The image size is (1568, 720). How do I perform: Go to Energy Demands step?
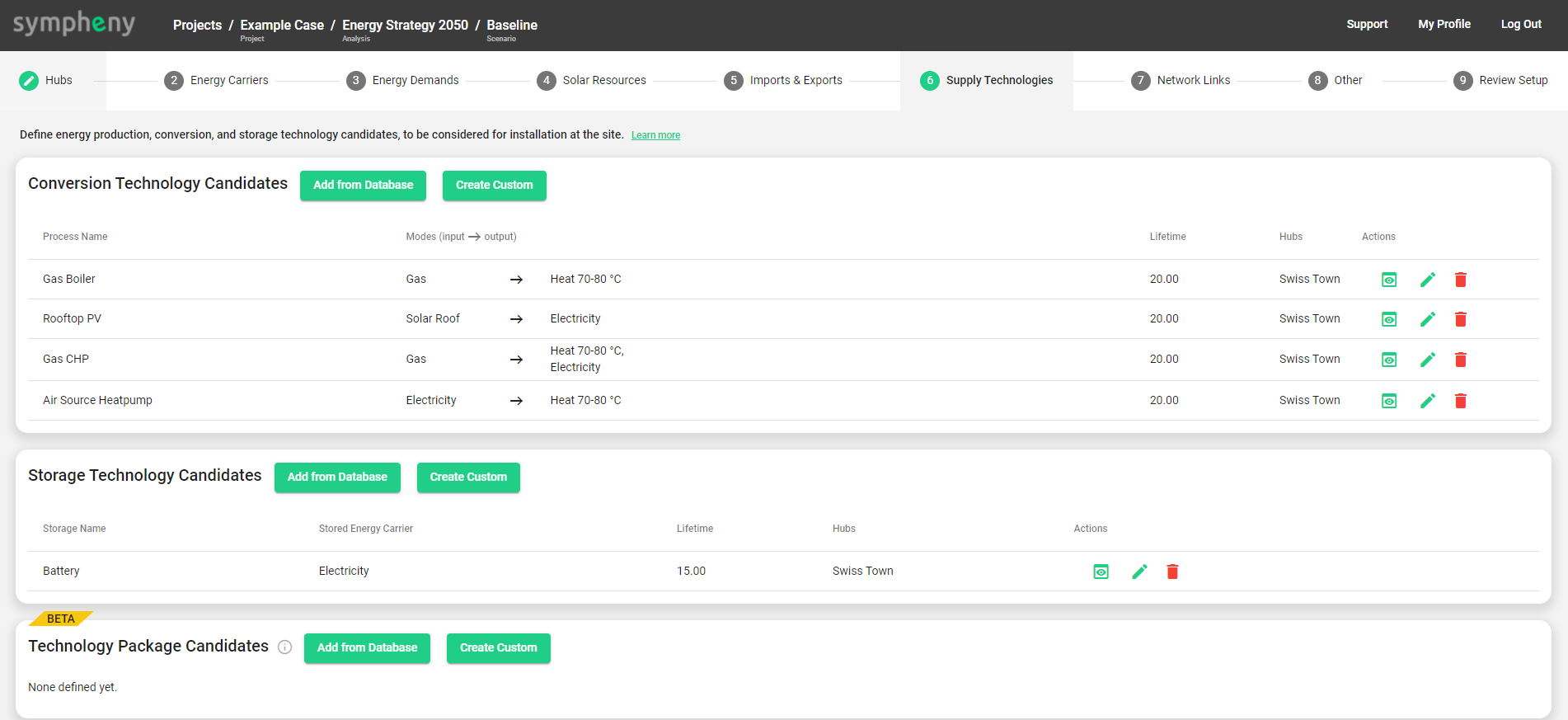[x=403, y=80]
